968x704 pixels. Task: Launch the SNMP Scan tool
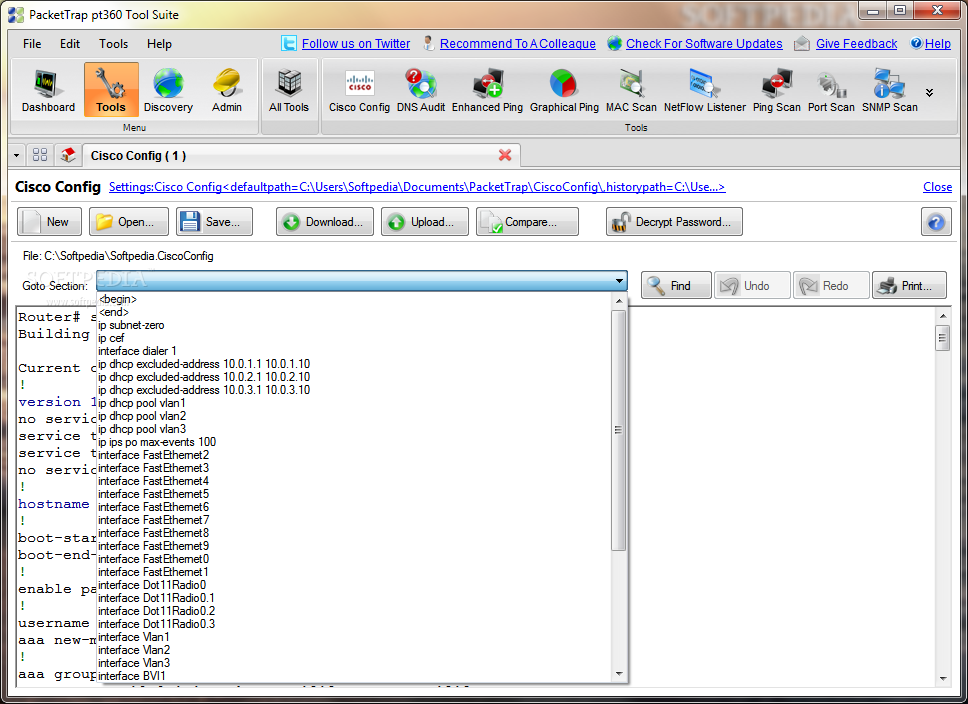(890, 91)
